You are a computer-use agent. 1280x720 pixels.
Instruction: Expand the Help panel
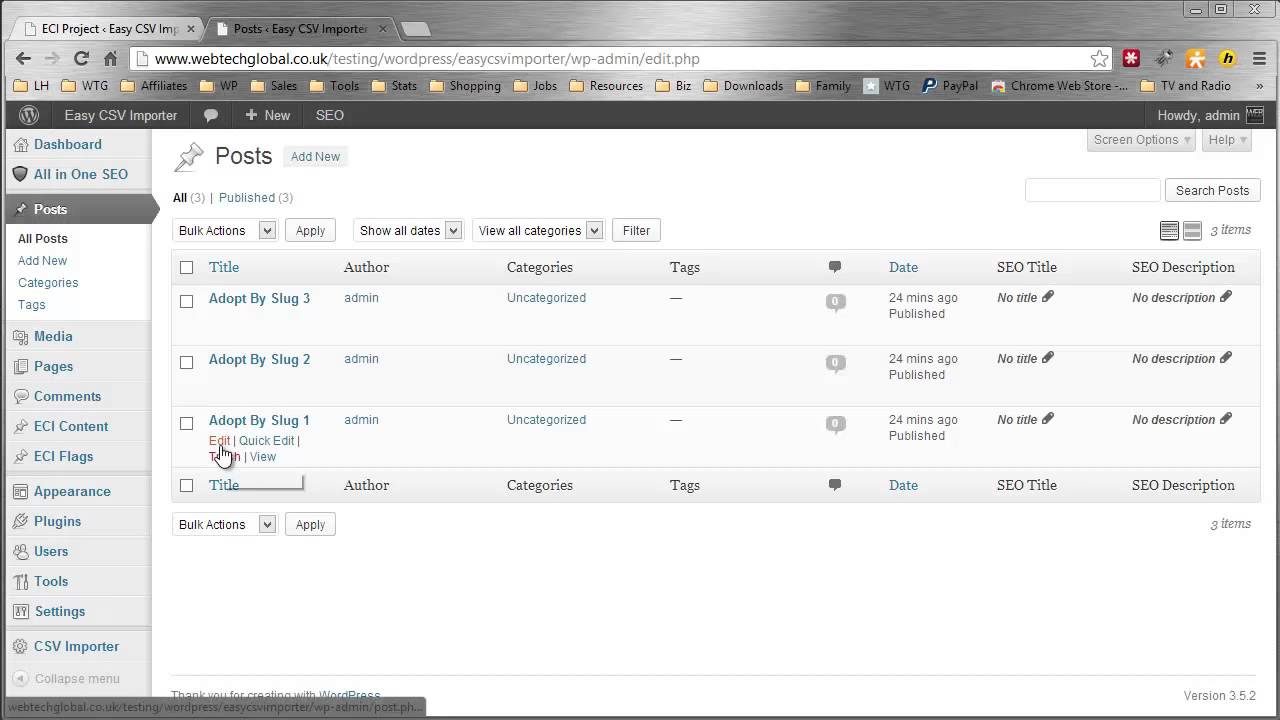(1228, 140)
